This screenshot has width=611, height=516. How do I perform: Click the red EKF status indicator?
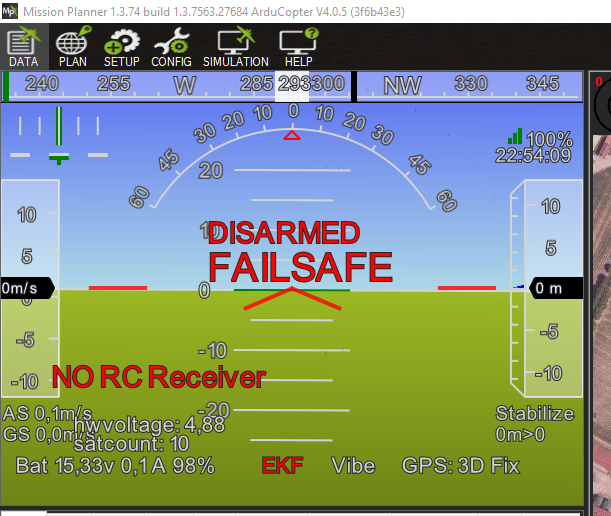[x=282, y=465]
